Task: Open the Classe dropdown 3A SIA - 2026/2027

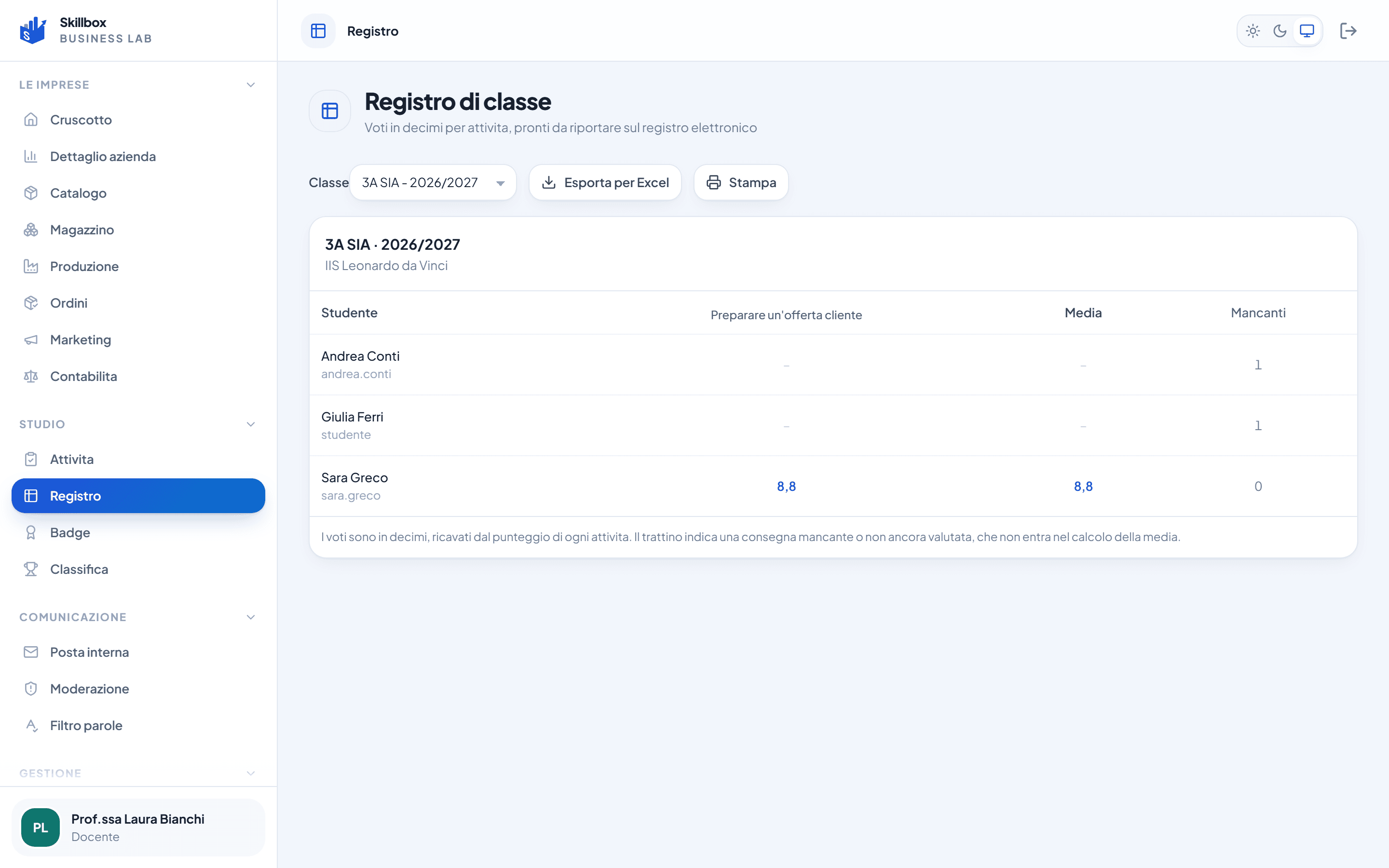Action: point(434,183)
